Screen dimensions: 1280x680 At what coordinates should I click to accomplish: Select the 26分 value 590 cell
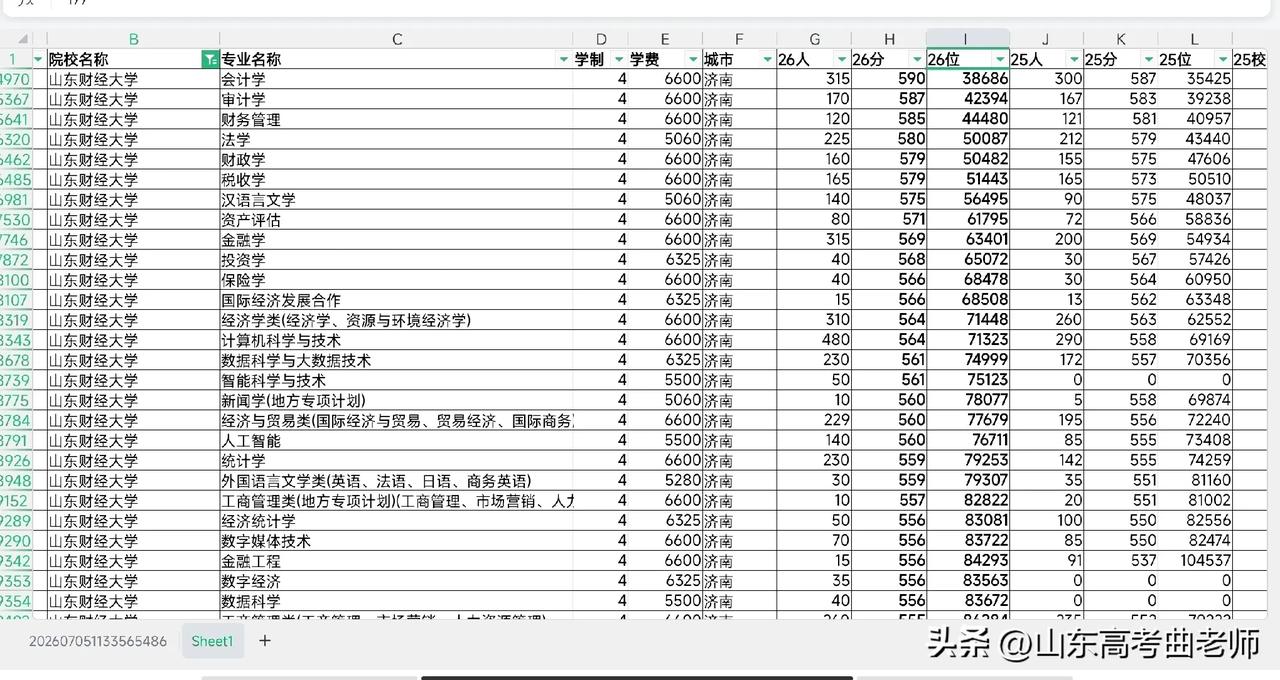pos(889,79)
